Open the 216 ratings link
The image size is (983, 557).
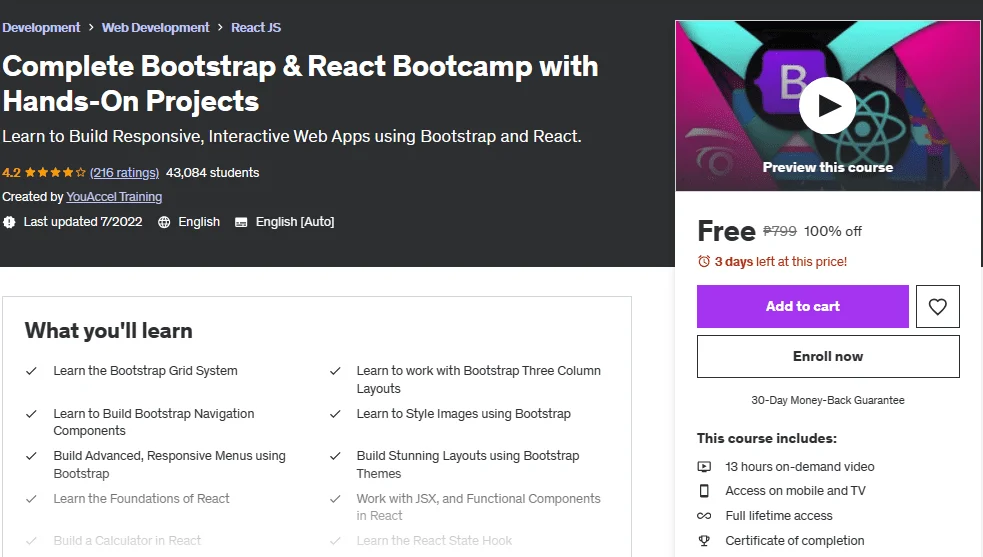click(x=124, y=172)
